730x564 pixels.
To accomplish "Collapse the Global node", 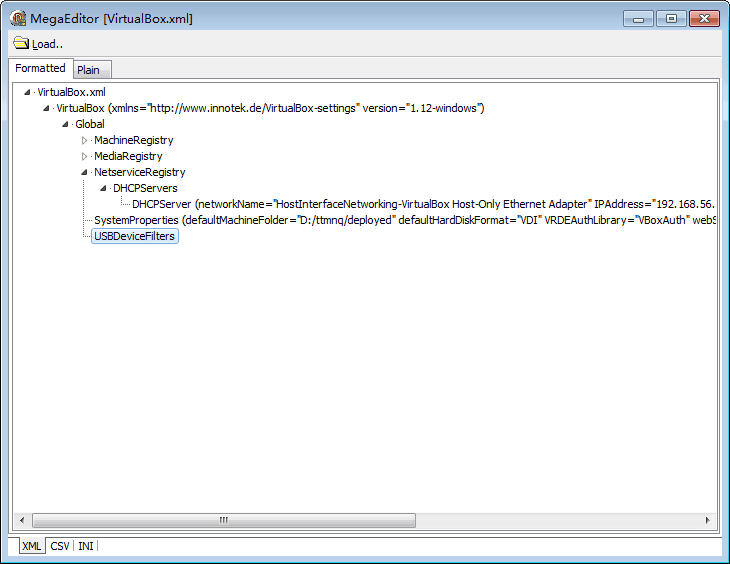I will [65, 124].
